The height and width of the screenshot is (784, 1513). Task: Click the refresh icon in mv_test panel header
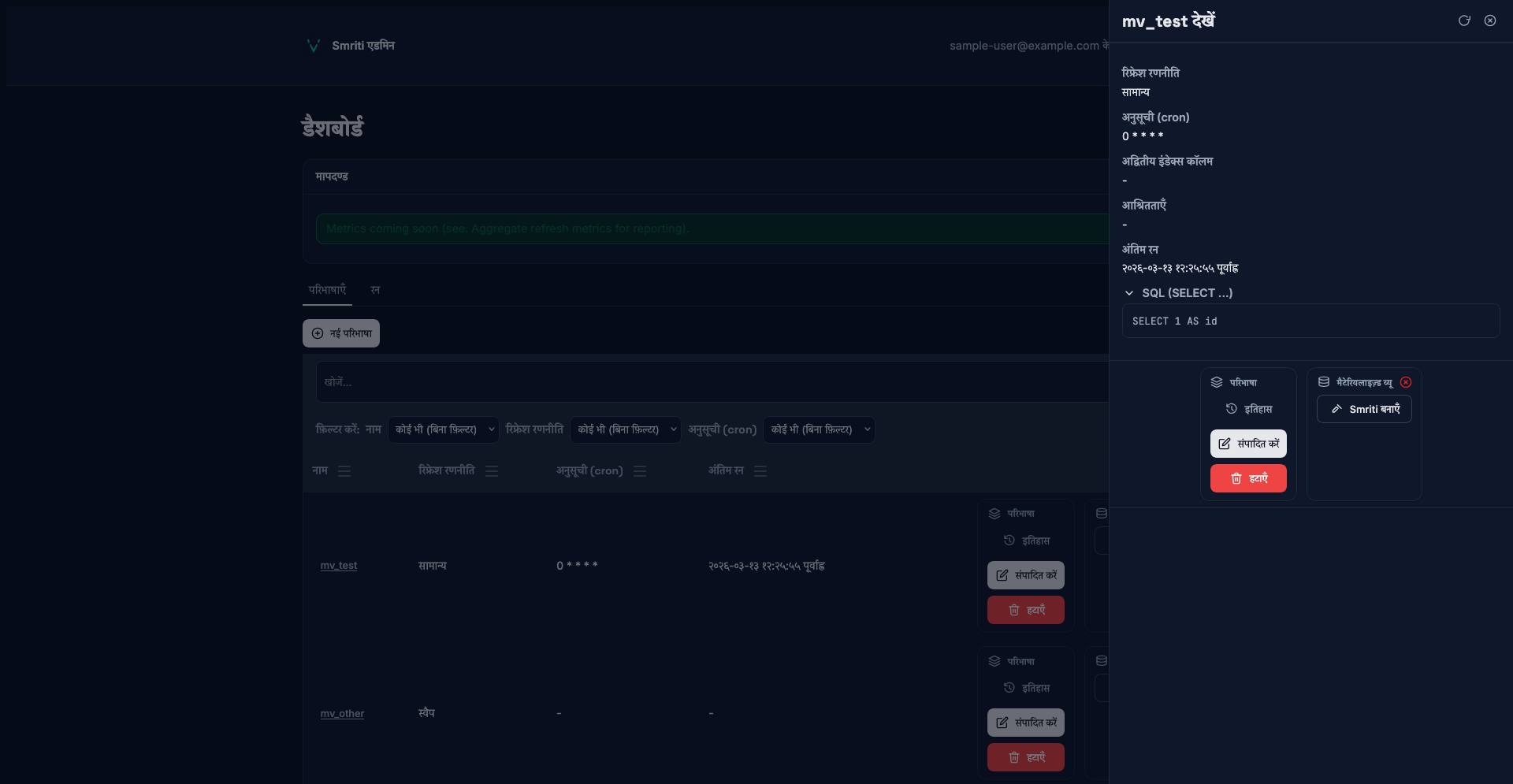click(x=1464, y=20)
